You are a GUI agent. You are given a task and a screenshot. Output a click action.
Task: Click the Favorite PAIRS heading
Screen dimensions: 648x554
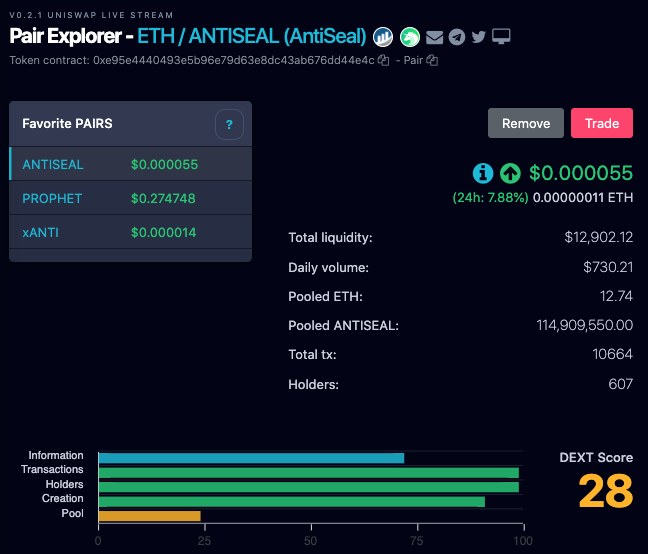(67, 124)
